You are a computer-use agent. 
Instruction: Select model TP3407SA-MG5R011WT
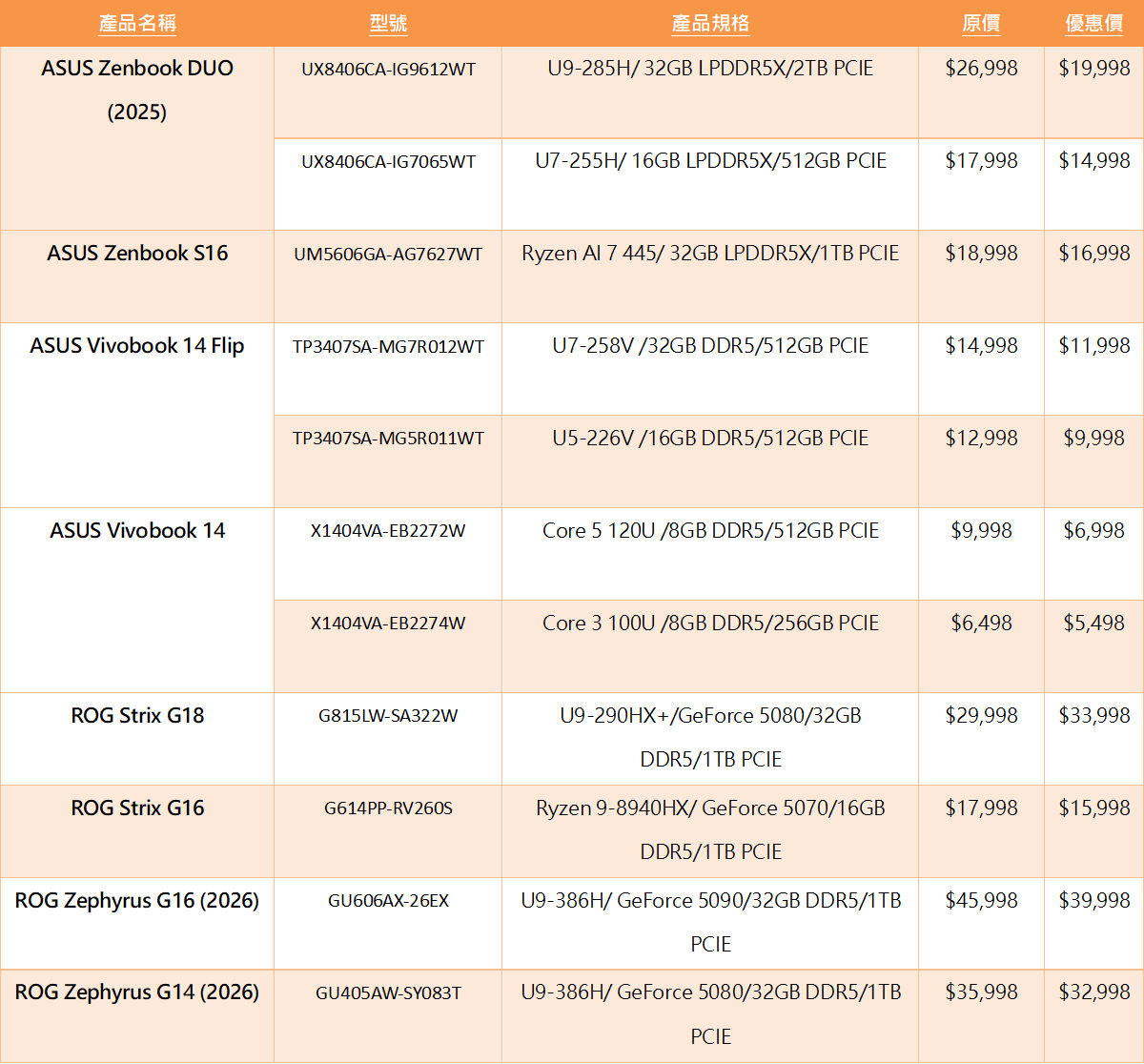click(x=388, y=439)
